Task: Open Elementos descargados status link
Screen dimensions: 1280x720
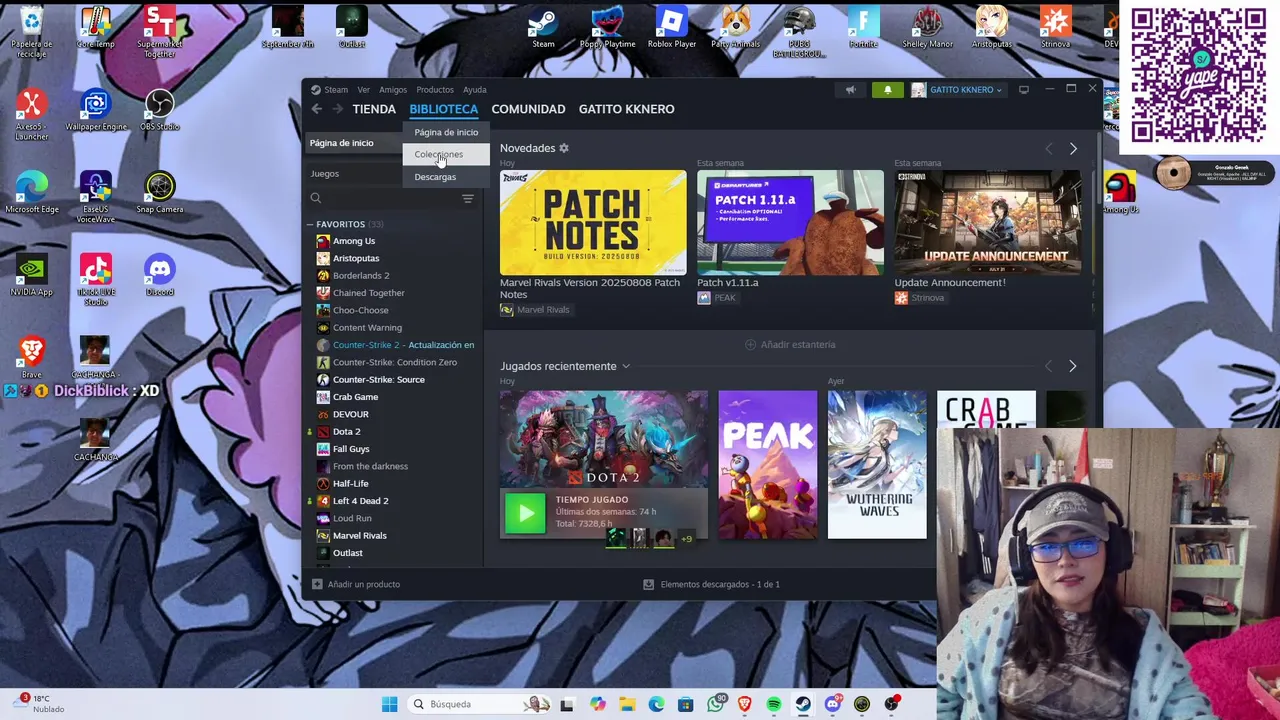Action: (x=711, y=584)
